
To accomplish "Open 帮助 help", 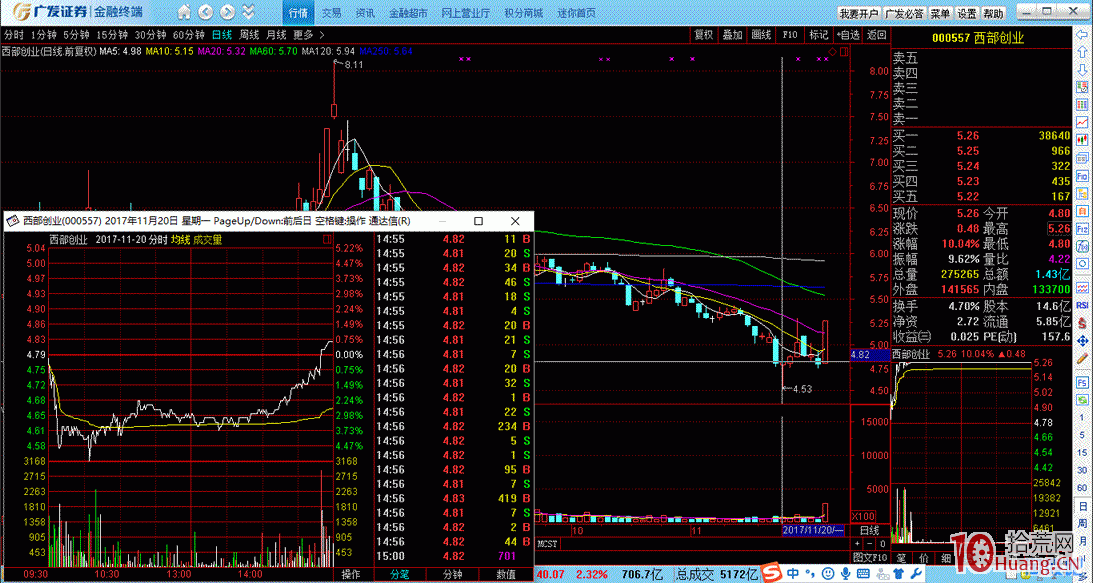I will coord(993,14).
